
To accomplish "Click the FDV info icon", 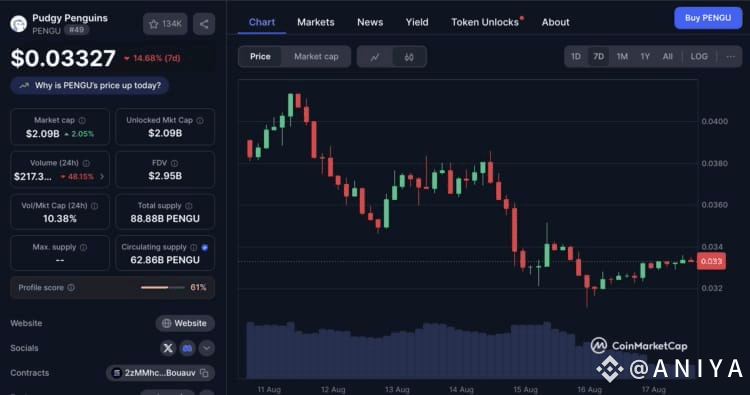I will coord(175,164).
